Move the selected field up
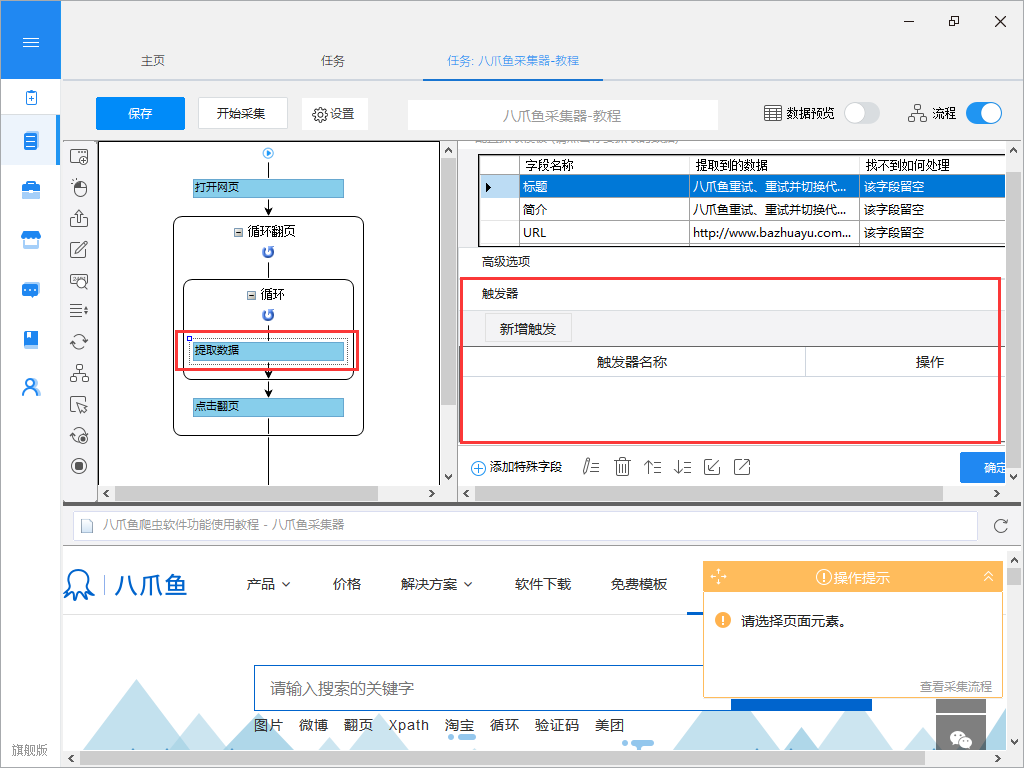This screenshot has height=768, width=1024. click(x=652, y=466)
